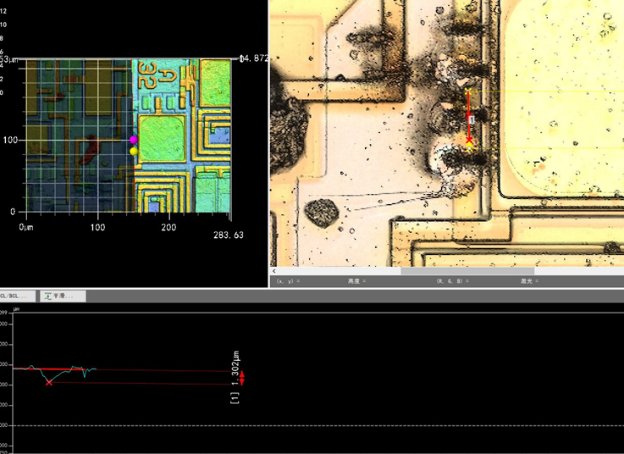Click the magenta marker dot on 3D map

[133, 140]
